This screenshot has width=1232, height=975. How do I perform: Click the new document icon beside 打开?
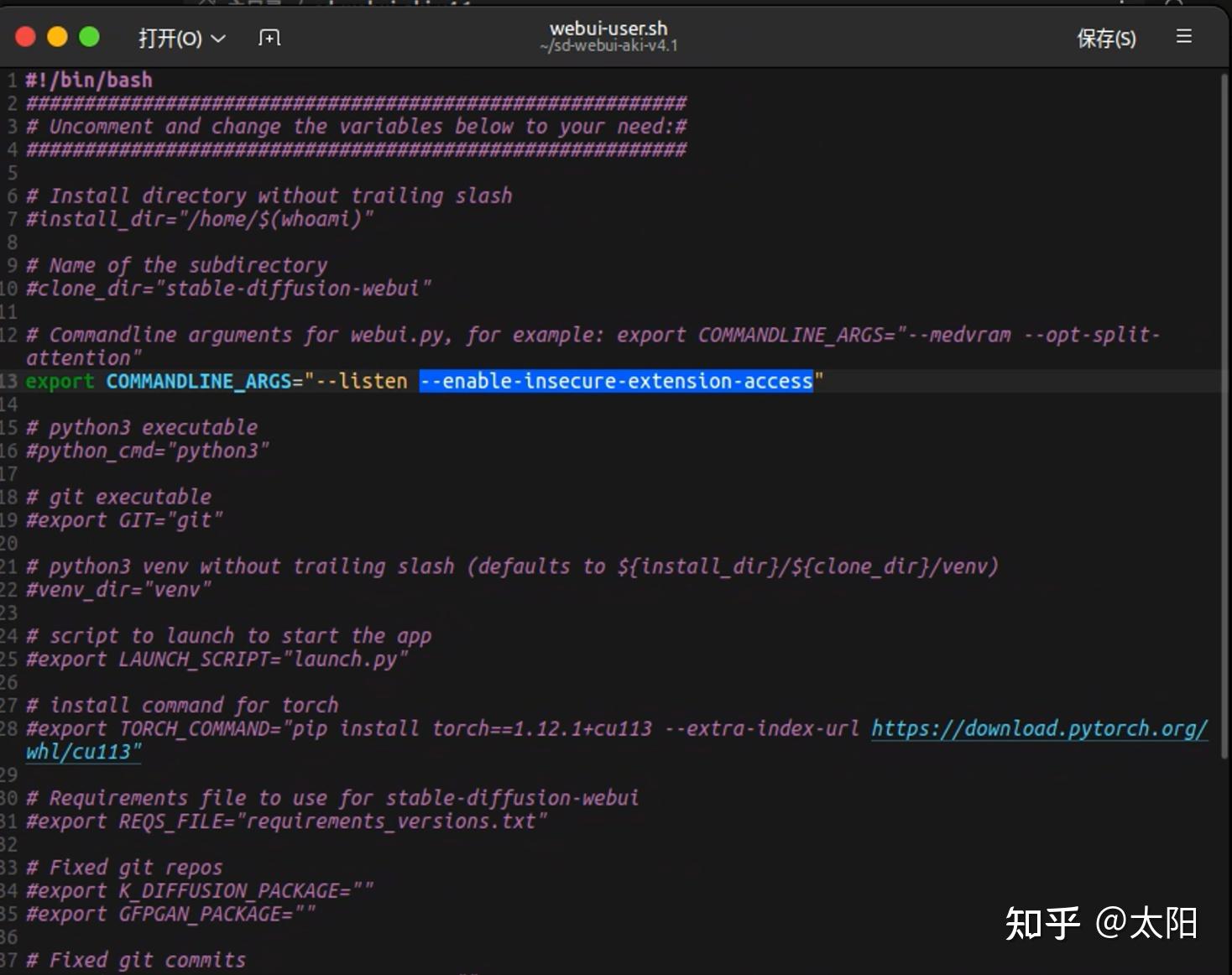click(x=269, y=37)
